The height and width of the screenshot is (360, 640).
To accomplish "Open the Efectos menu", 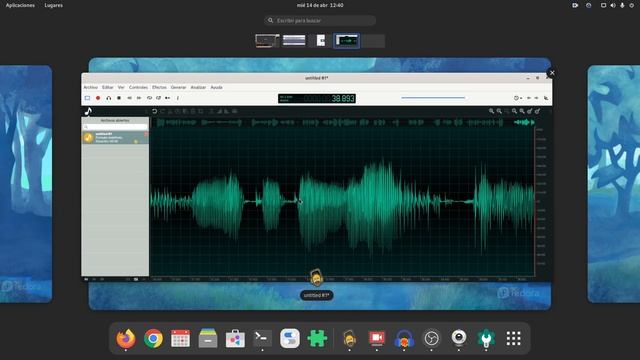I will [159, 87].
